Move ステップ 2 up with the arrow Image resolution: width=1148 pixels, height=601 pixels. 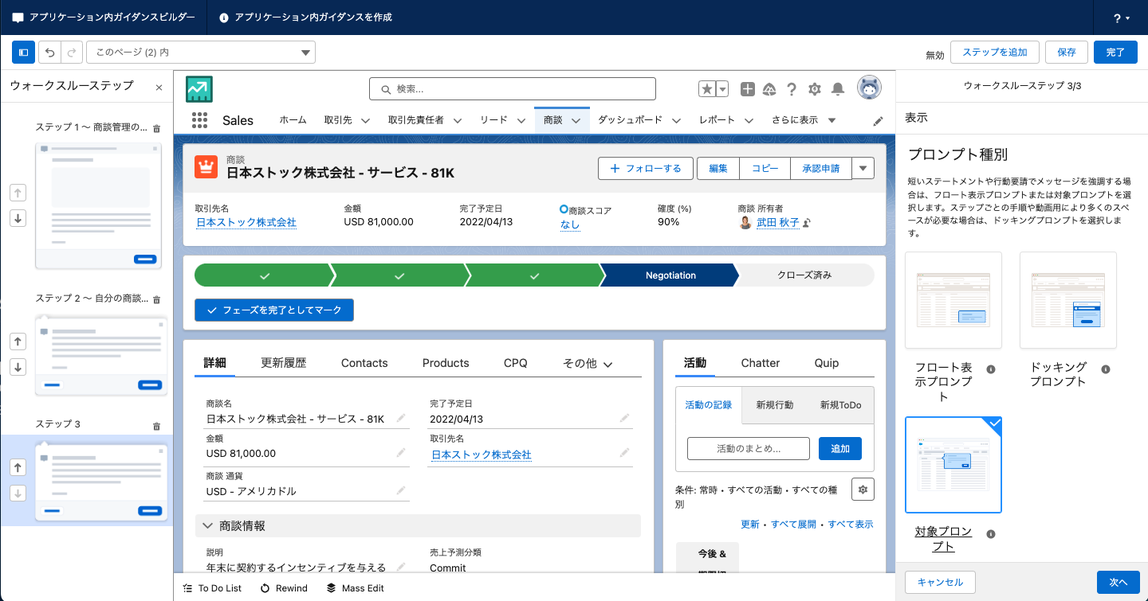18,341
